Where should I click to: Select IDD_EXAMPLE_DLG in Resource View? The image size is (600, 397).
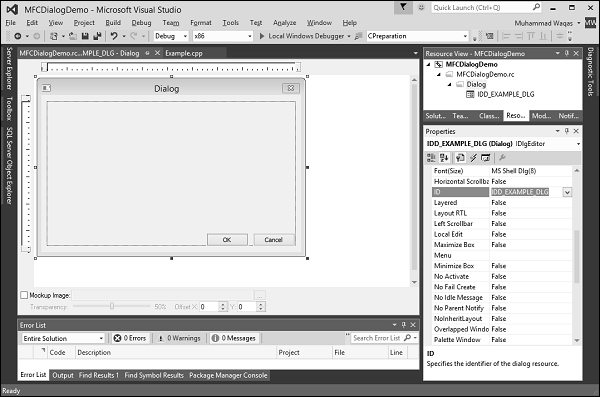[505, 94]
